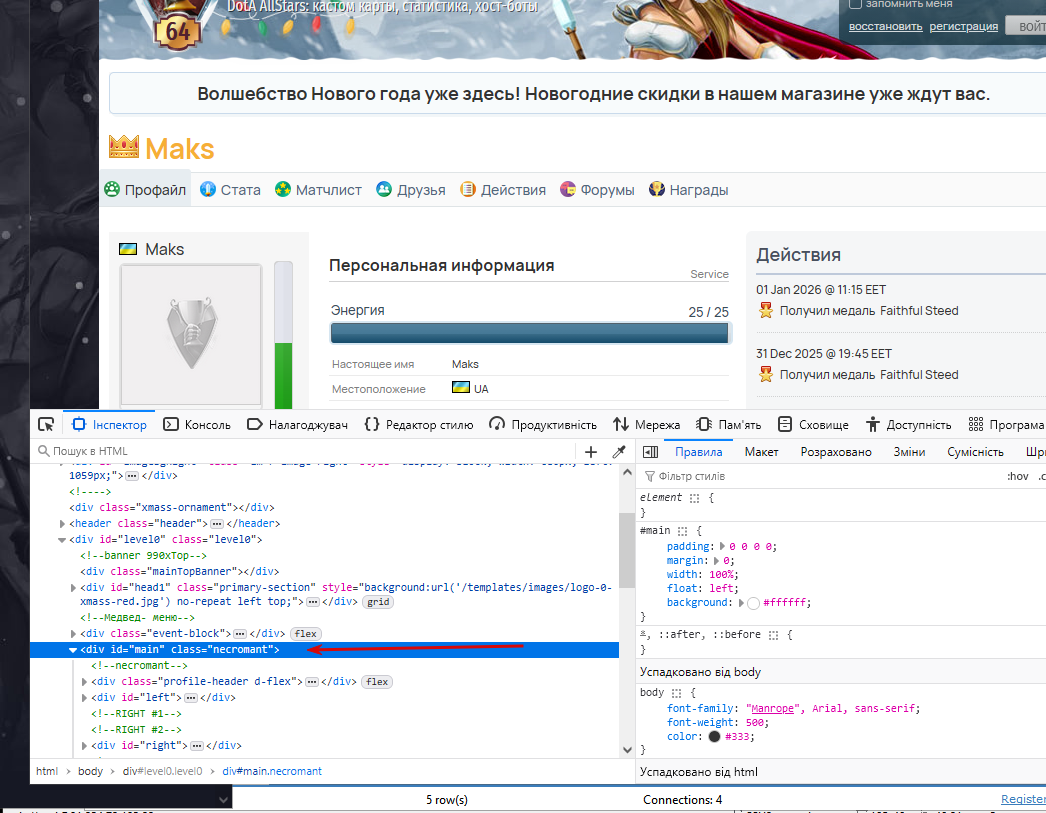Click the flag icon beside UA location
This screenshot has height=813, width=1046.
click(461, 387)
